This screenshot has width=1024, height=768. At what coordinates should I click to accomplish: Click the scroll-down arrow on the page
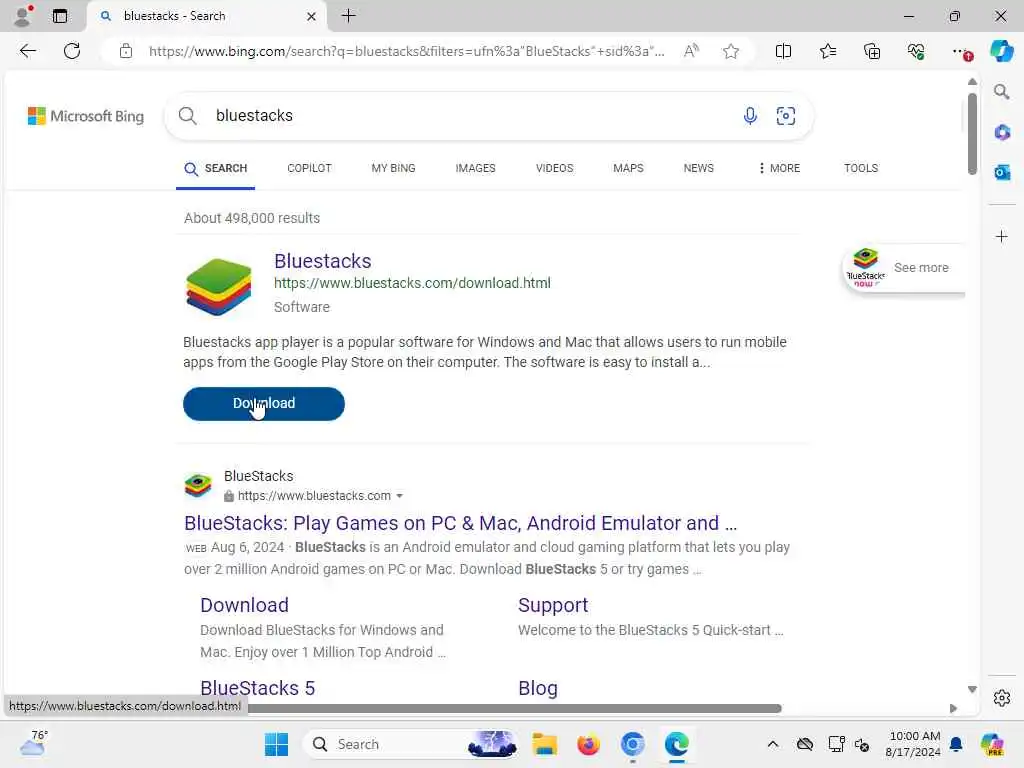click(x=972, y=690)
